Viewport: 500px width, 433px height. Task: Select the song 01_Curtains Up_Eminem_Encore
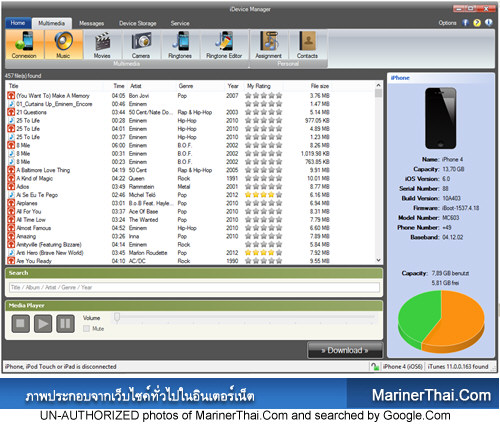pos(54,104)
